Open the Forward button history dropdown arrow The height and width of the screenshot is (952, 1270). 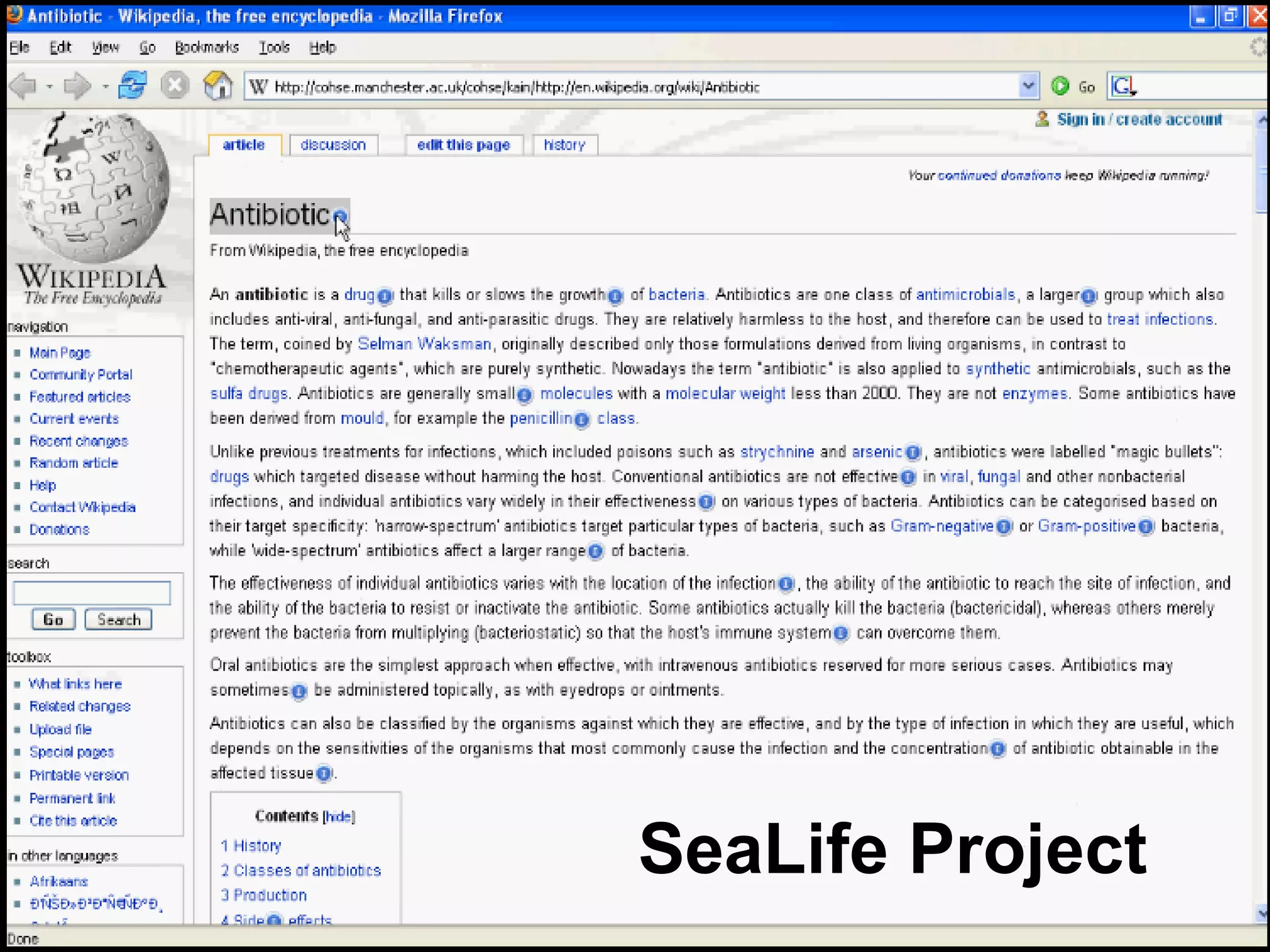click(x=105, y=86)
